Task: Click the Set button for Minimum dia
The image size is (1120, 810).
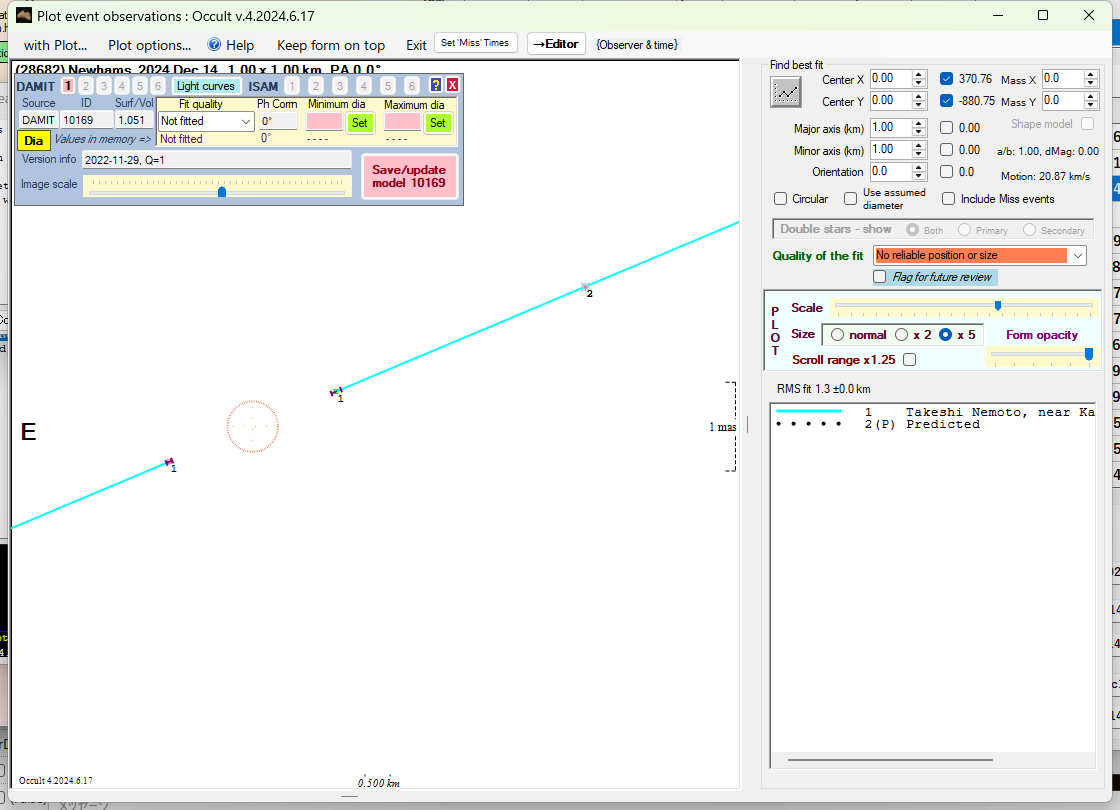Action: (359, 122)
